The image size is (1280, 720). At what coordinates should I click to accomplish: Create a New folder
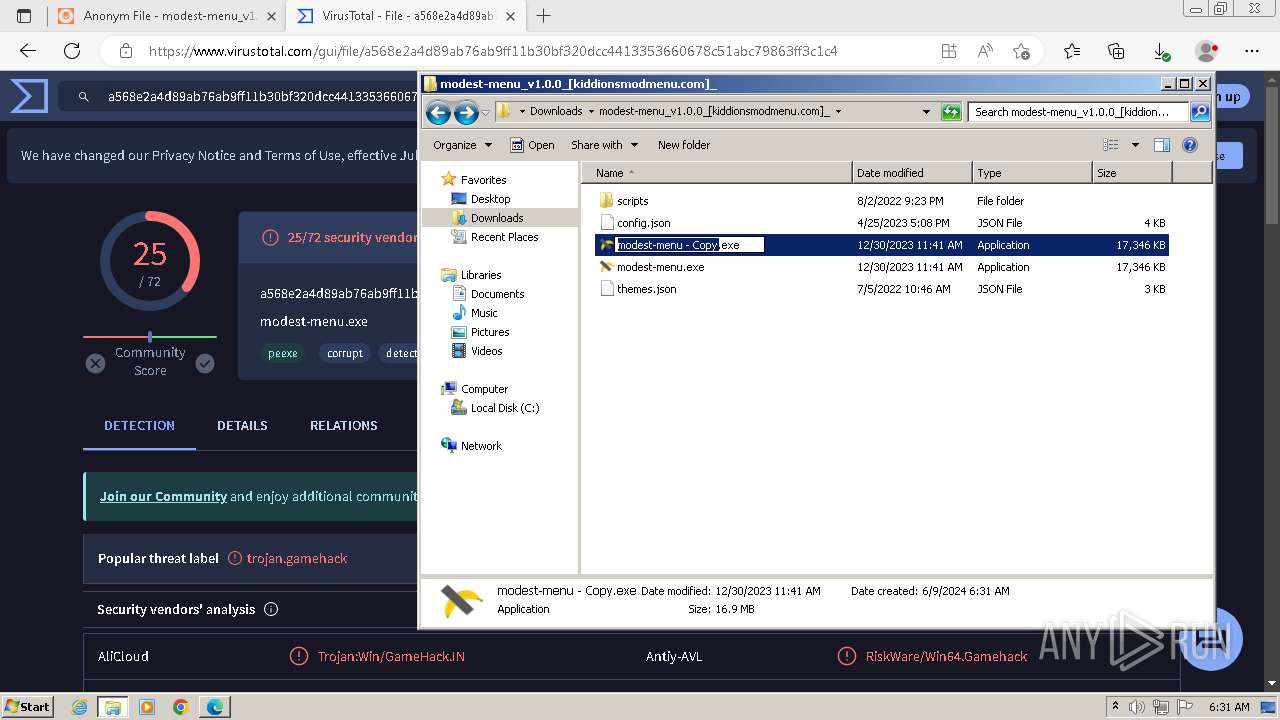(684, 145)
